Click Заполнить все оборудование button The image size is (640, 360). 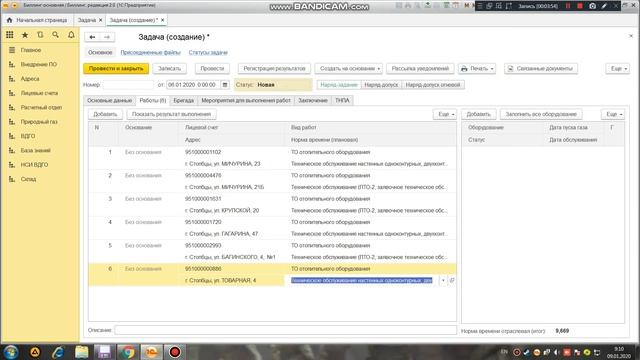coord(541,114)
